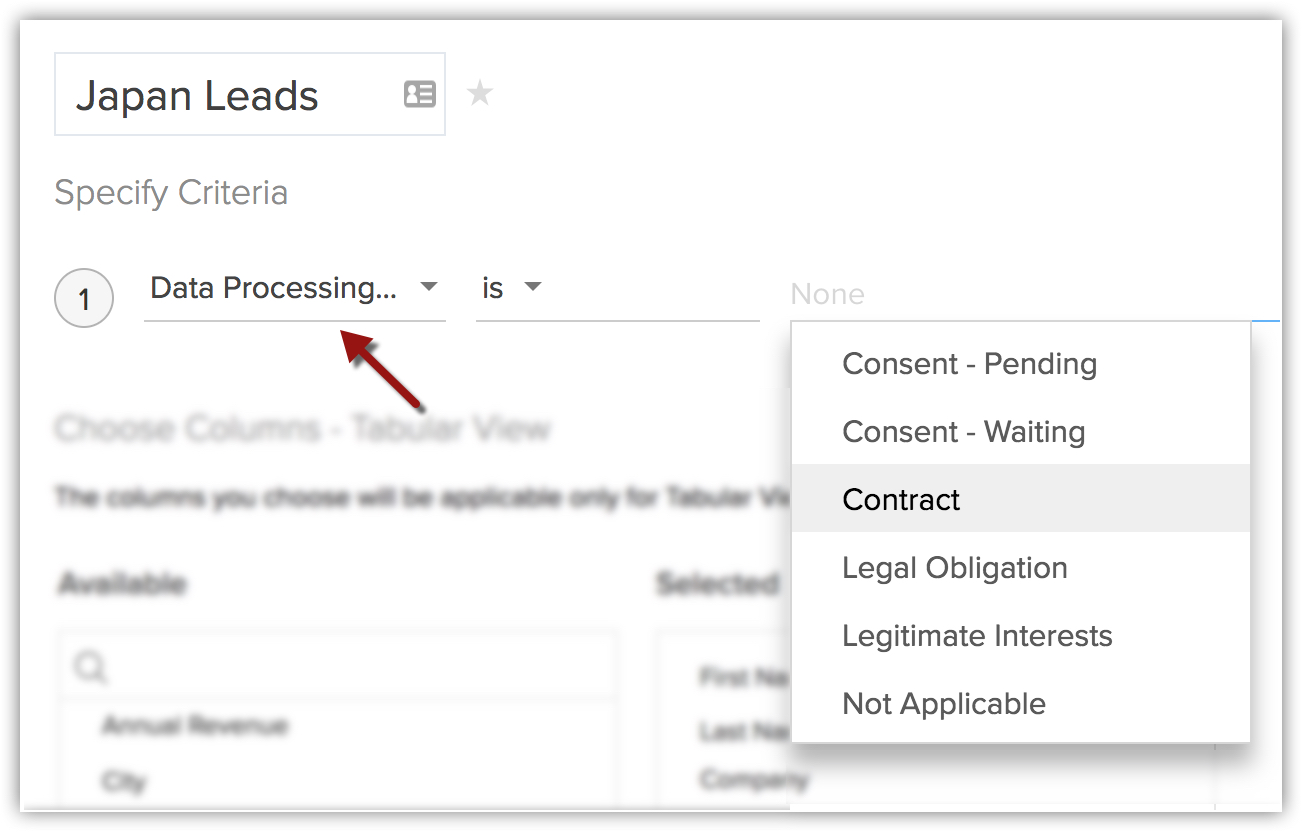Image resolution: width=1302 pixels, height=832 pixels.
Task: Select 'City' from Available columns list
Action: pos(125,780)
